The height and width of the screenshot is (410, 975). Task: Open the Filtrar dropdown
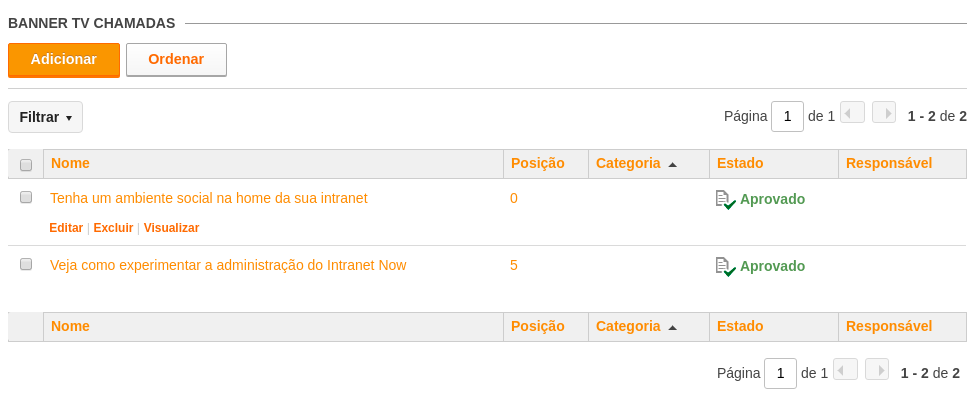click(45, 117)
